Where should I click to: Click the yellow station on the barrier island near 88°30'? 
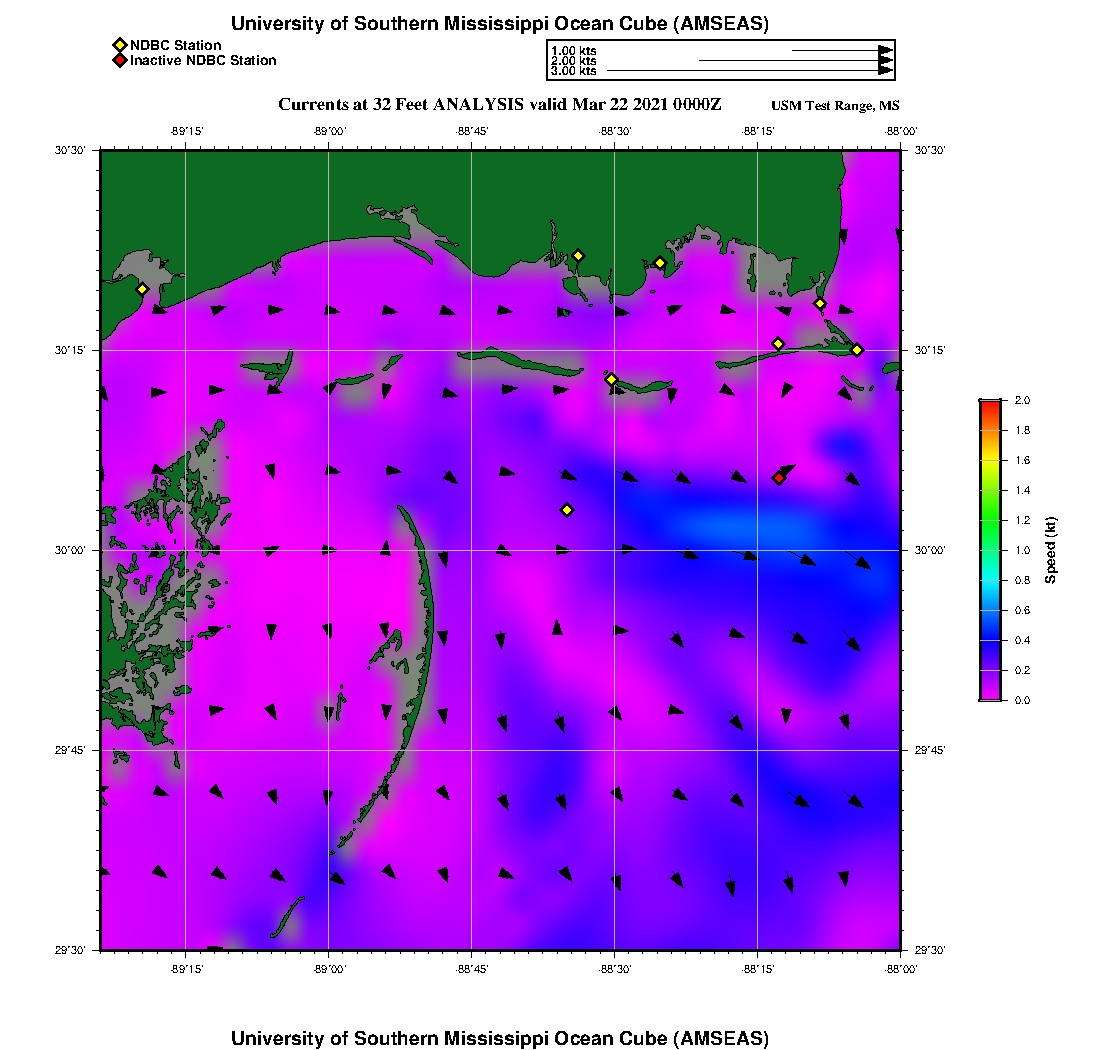612,379
